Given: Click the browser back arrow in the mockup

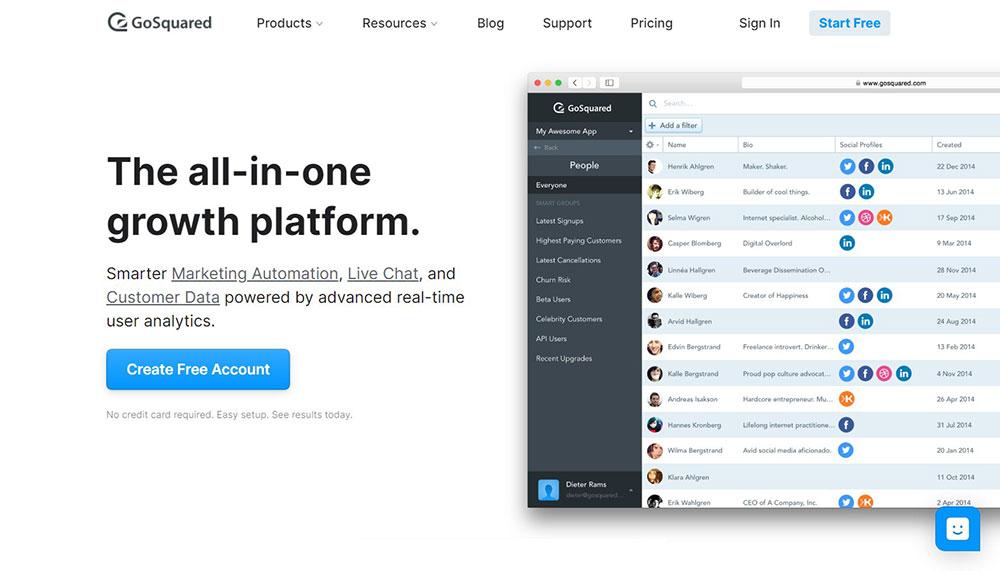Looking at the screenshot, I should [575, 83].
